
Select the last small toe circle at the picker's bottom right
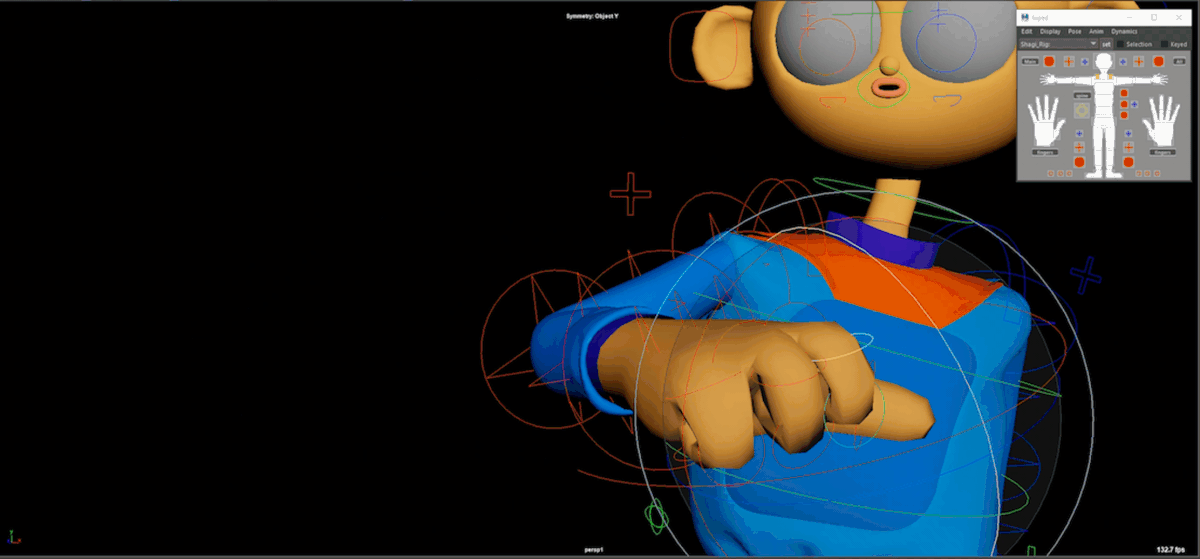click(x=1157, y=173)
